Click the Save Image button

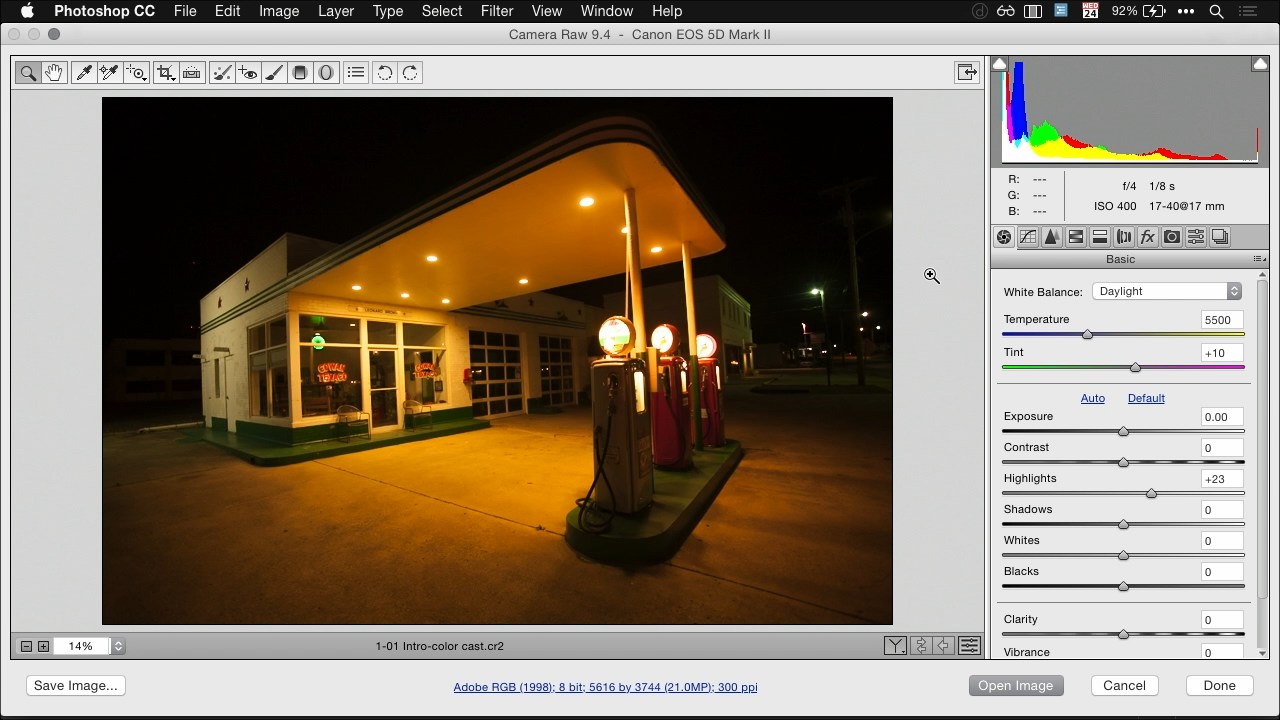(x=76, y=685)
